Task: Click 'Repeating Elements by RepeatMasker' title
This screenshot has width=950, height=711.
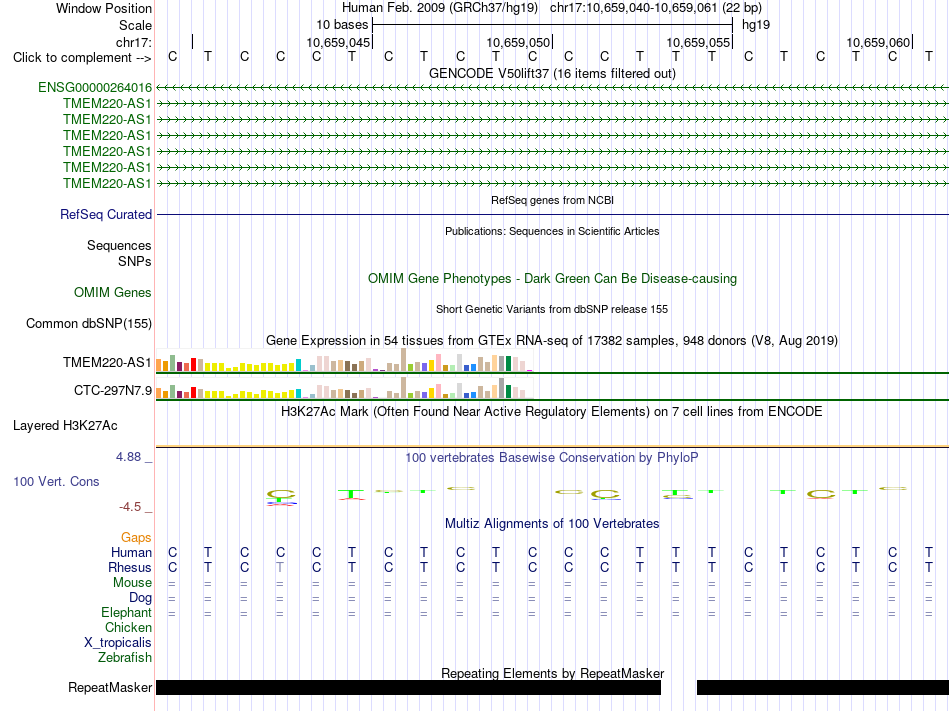Action: 552,673
